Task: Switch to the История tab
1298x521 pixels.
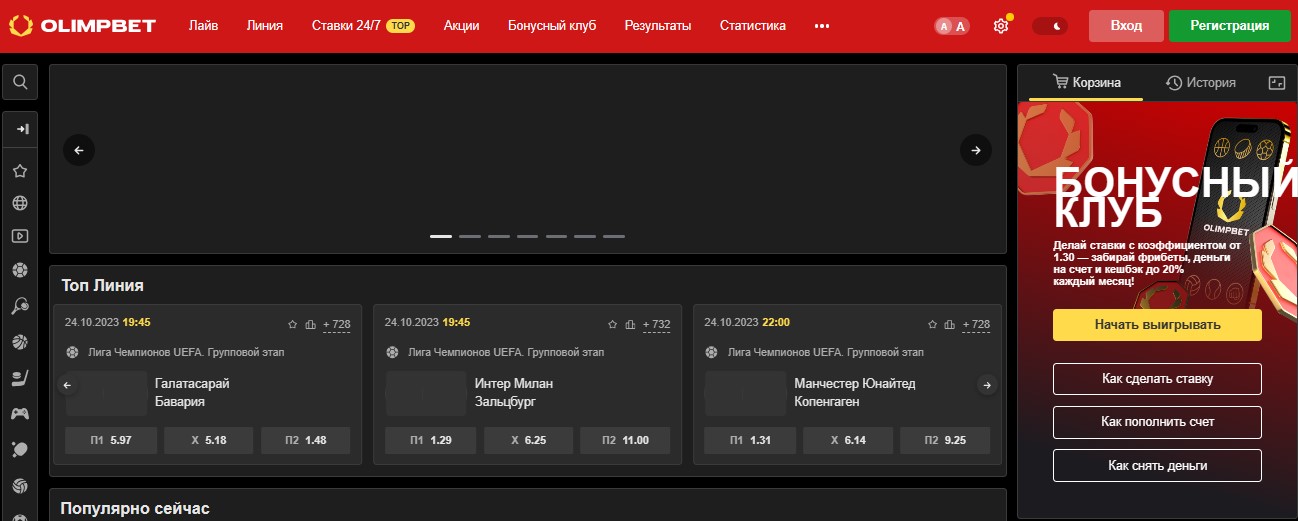Action: (x=1201, y=83)
